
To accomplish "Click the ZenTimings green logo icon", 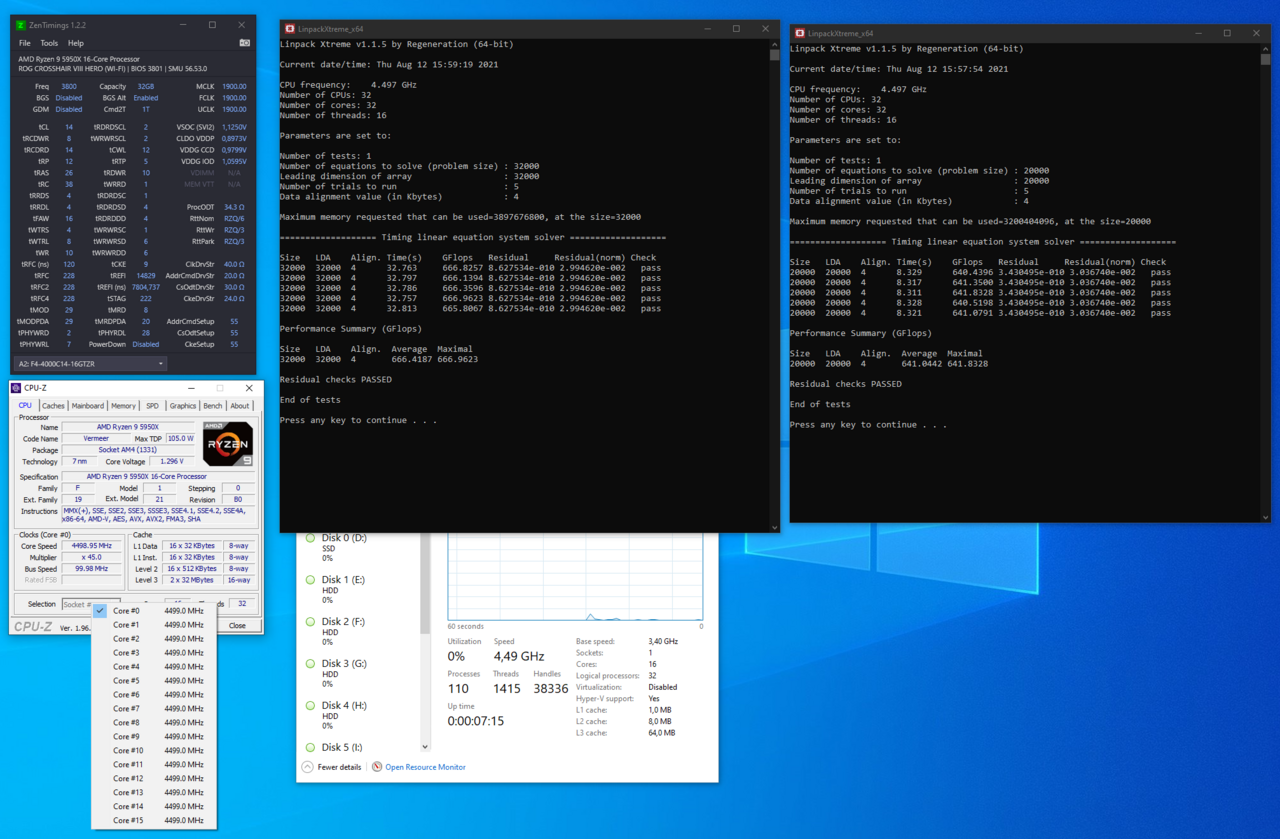I will [x=23, y=25].
